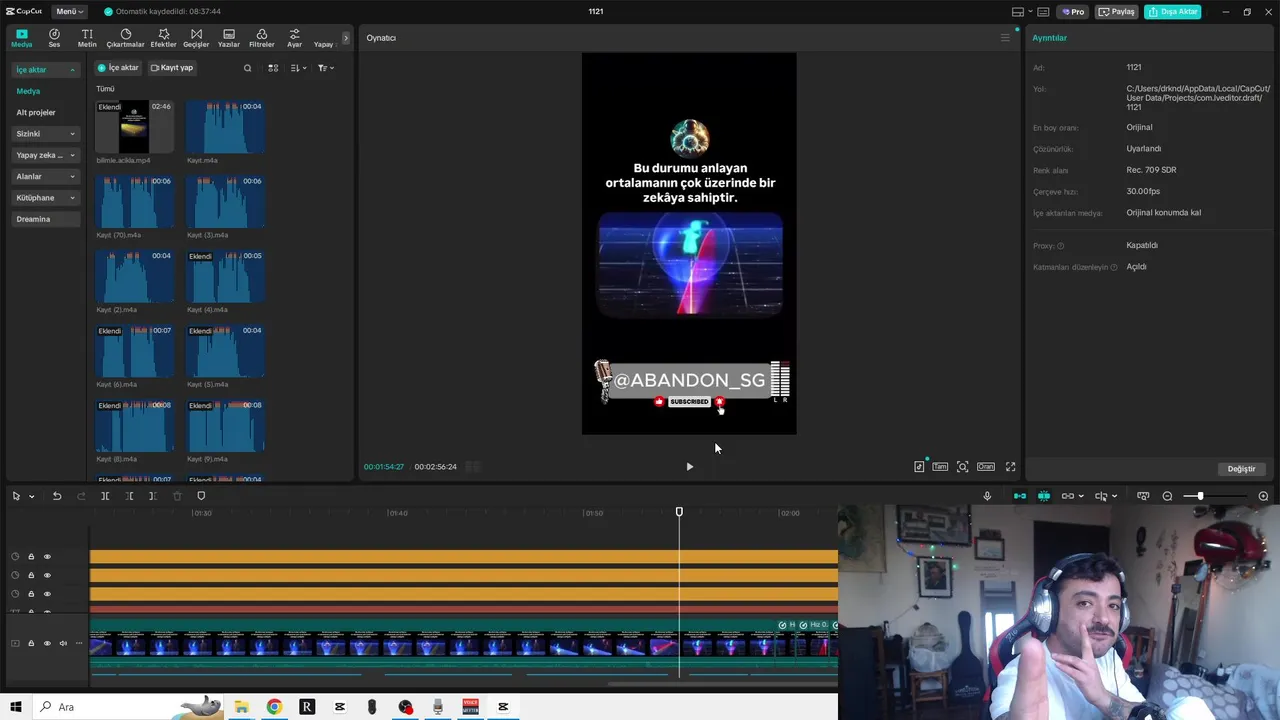Open the media filter dropdown
Image resolution: width=1280 pixels, height=720 pixels.
click(326, 68)
